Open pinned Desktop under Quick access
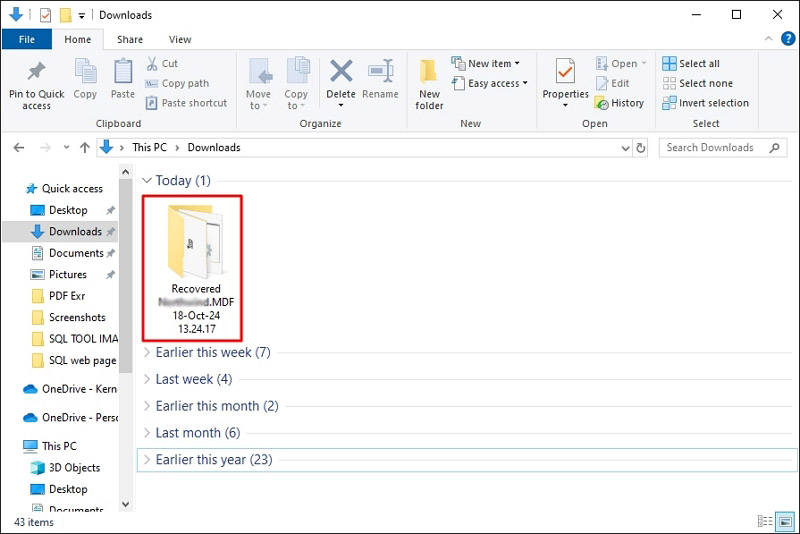Image resolution: width=800 pixels, height=534 pixels. tap(68, 210)
